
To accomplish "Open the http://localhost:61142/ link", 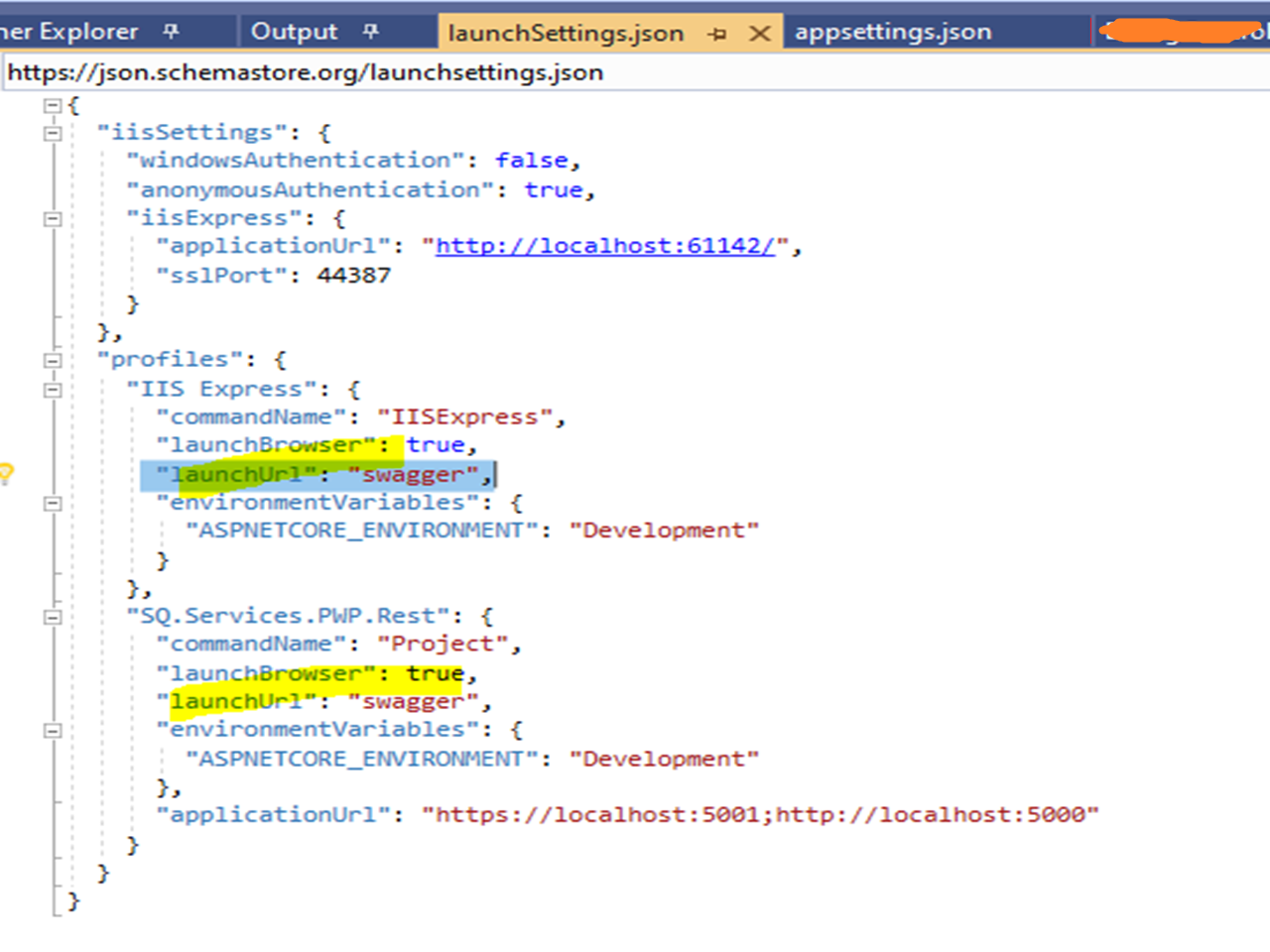I will (x=604, y=246).
